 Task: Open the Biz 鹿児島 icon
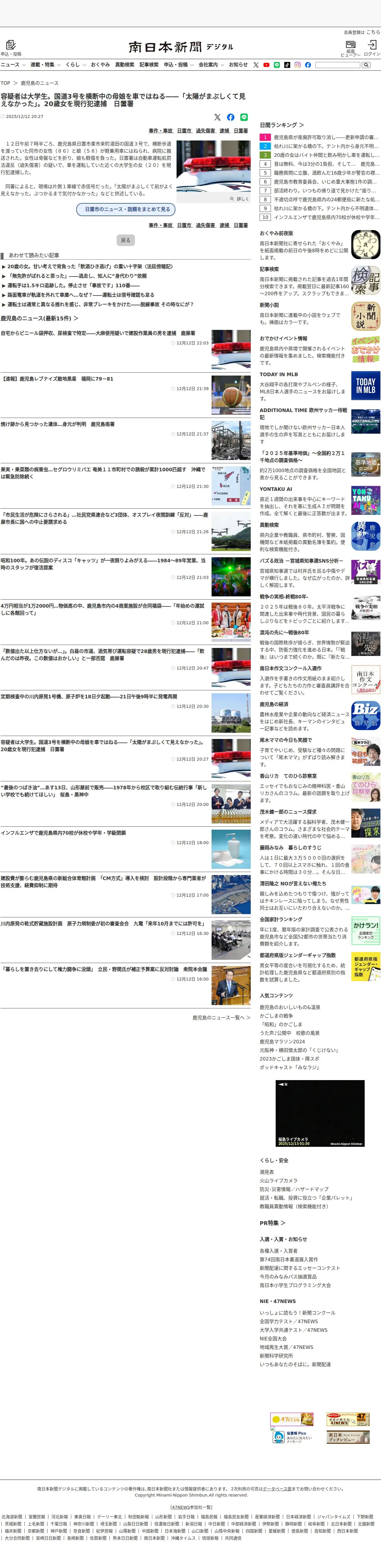[365, 715]
